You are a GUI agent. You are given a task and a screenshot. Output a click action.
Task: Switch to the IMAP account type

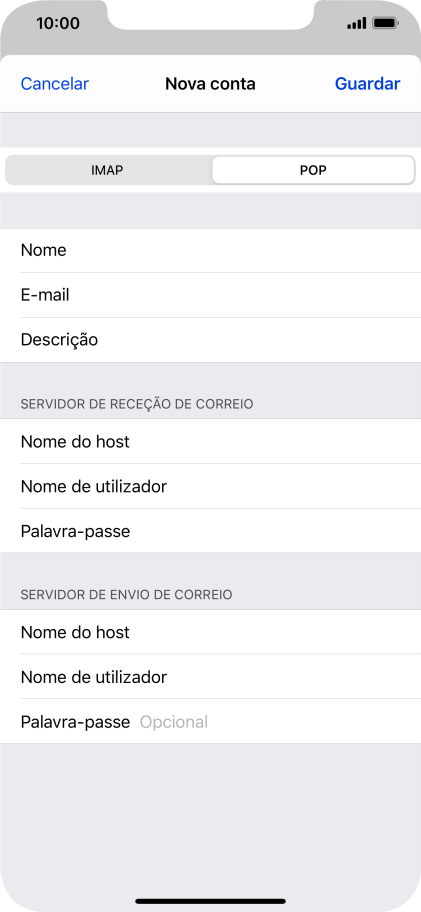coord(108,170)
